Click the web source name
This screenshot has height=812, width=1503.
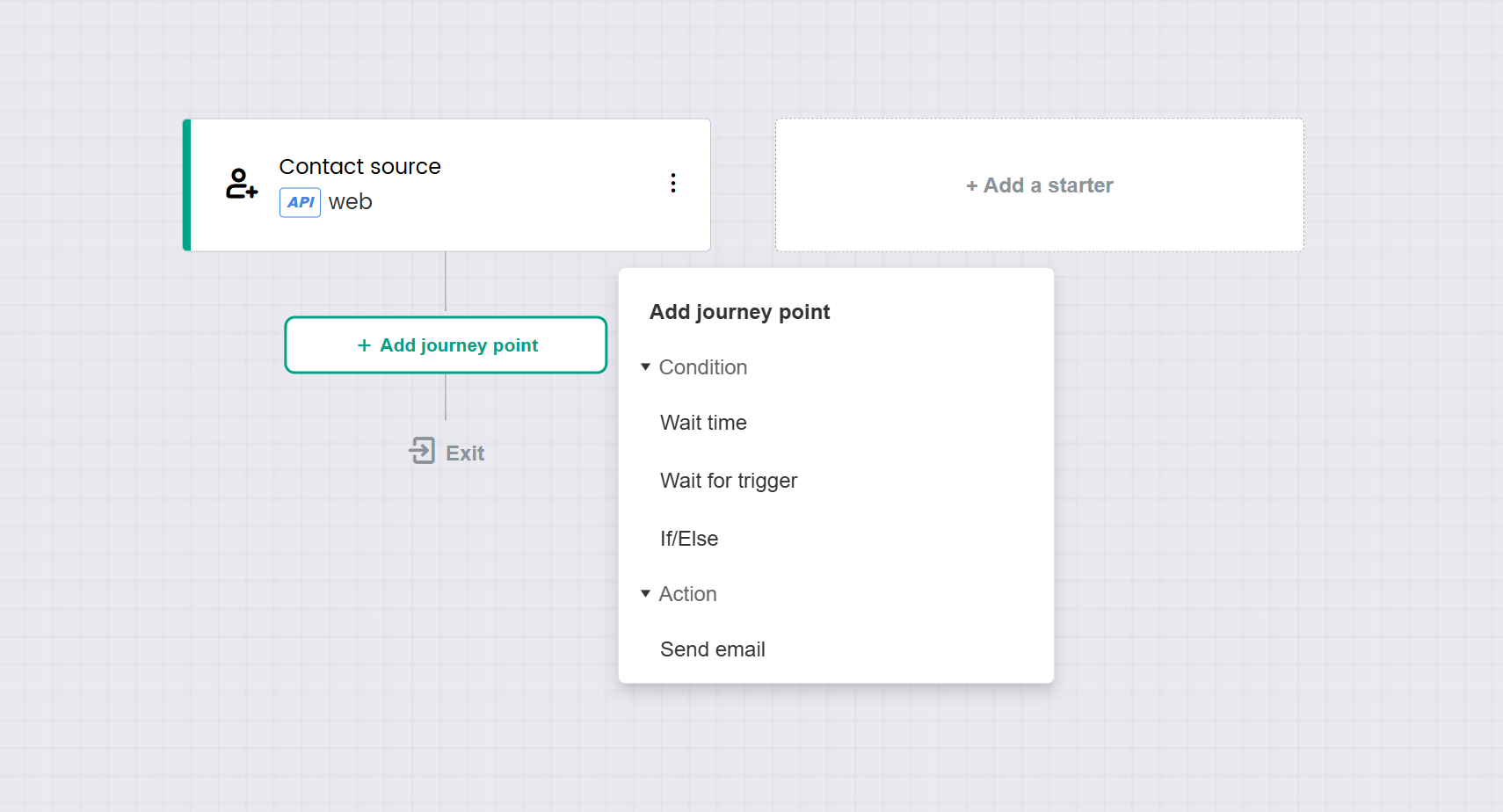coord(350,202)
